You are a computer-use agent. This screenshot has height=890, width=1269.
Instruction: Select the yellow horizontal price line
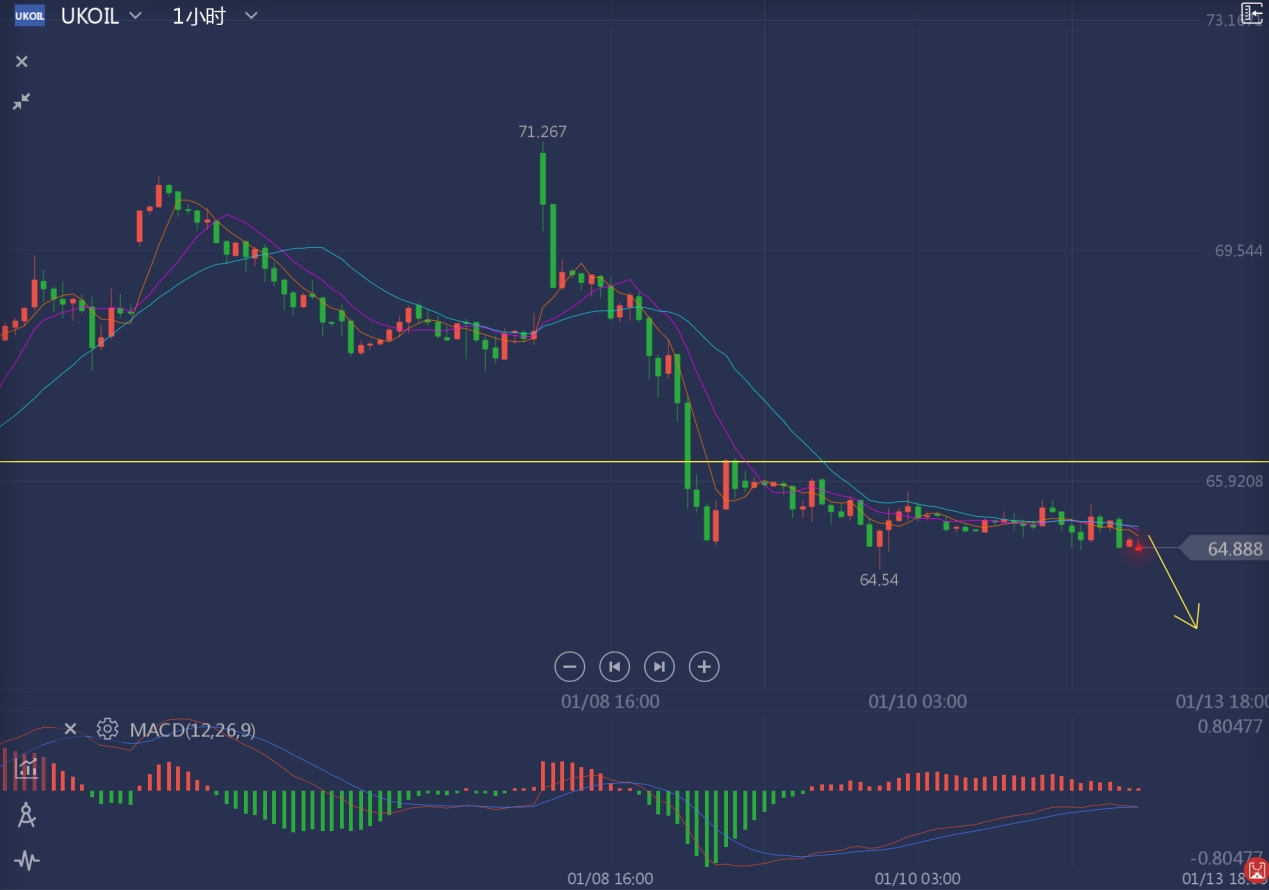[x=400, y=462]
